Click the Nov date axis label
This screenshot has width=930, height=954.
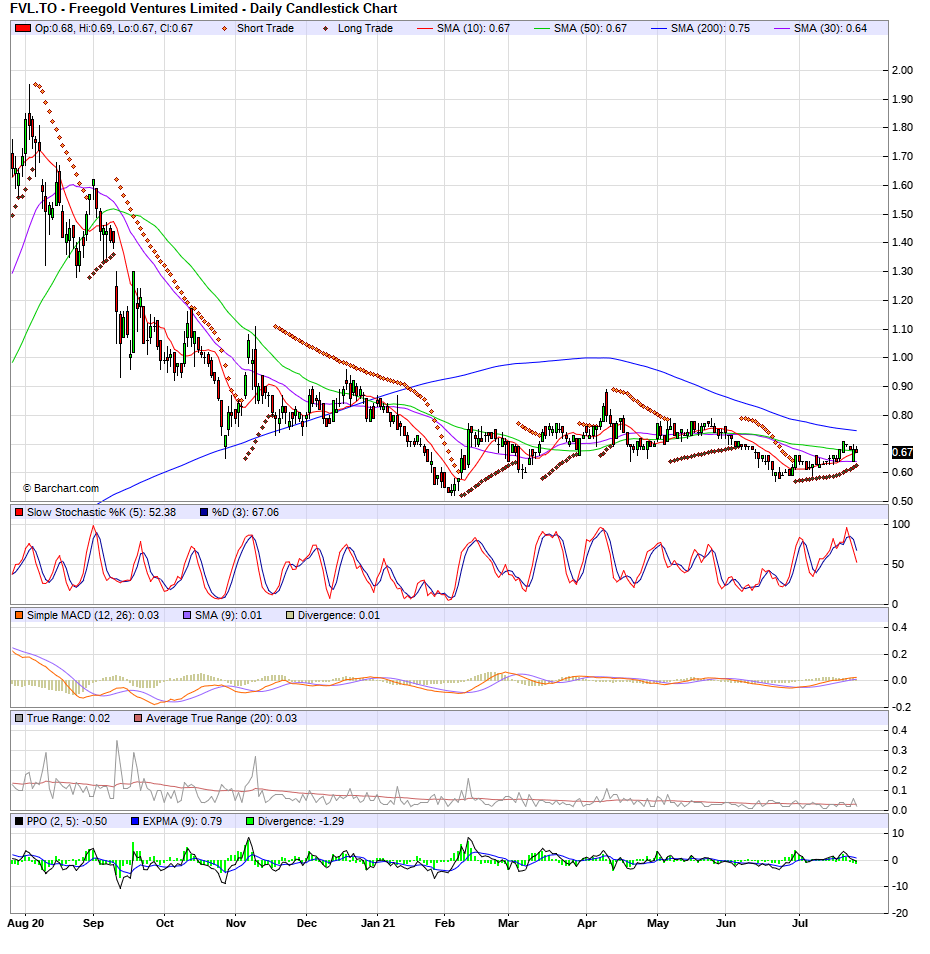point(236,923)
